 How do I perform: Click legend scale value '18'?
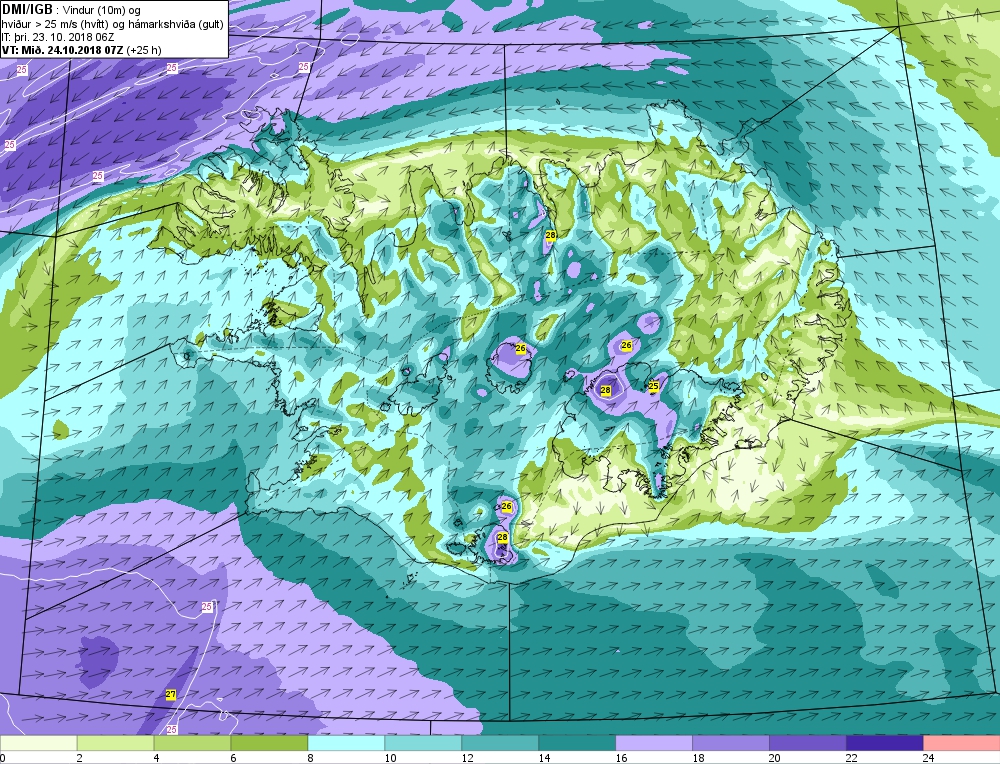pos(698,758)
